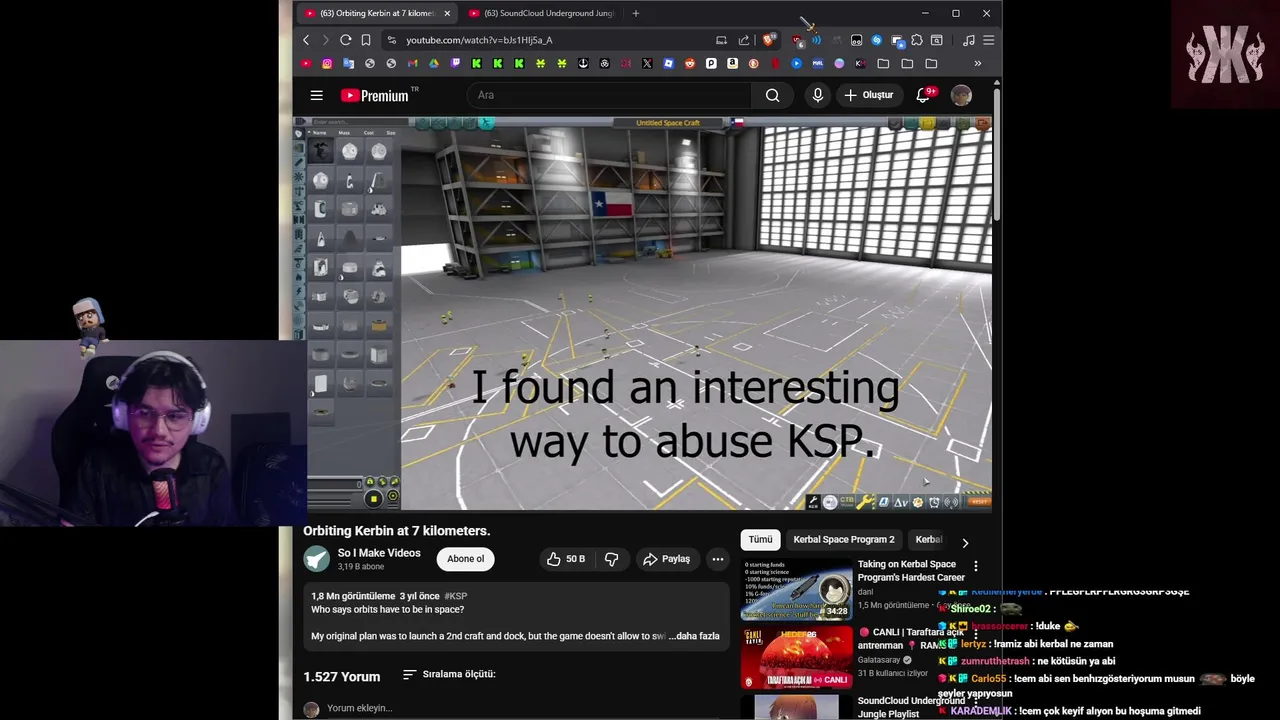Go back with browser back arrow
Viewport: 1280px width, 720px height.
tap(306, 40)
